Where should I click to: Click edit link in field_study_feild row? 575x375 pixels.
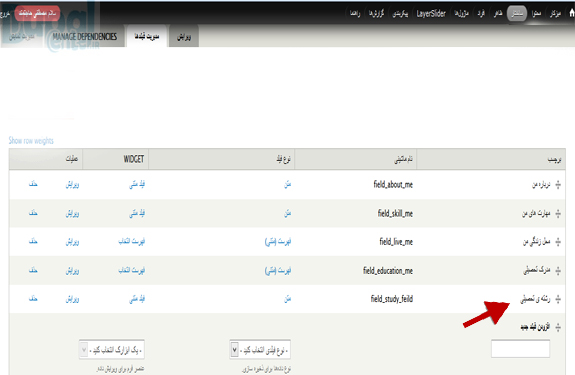(72, 299)
